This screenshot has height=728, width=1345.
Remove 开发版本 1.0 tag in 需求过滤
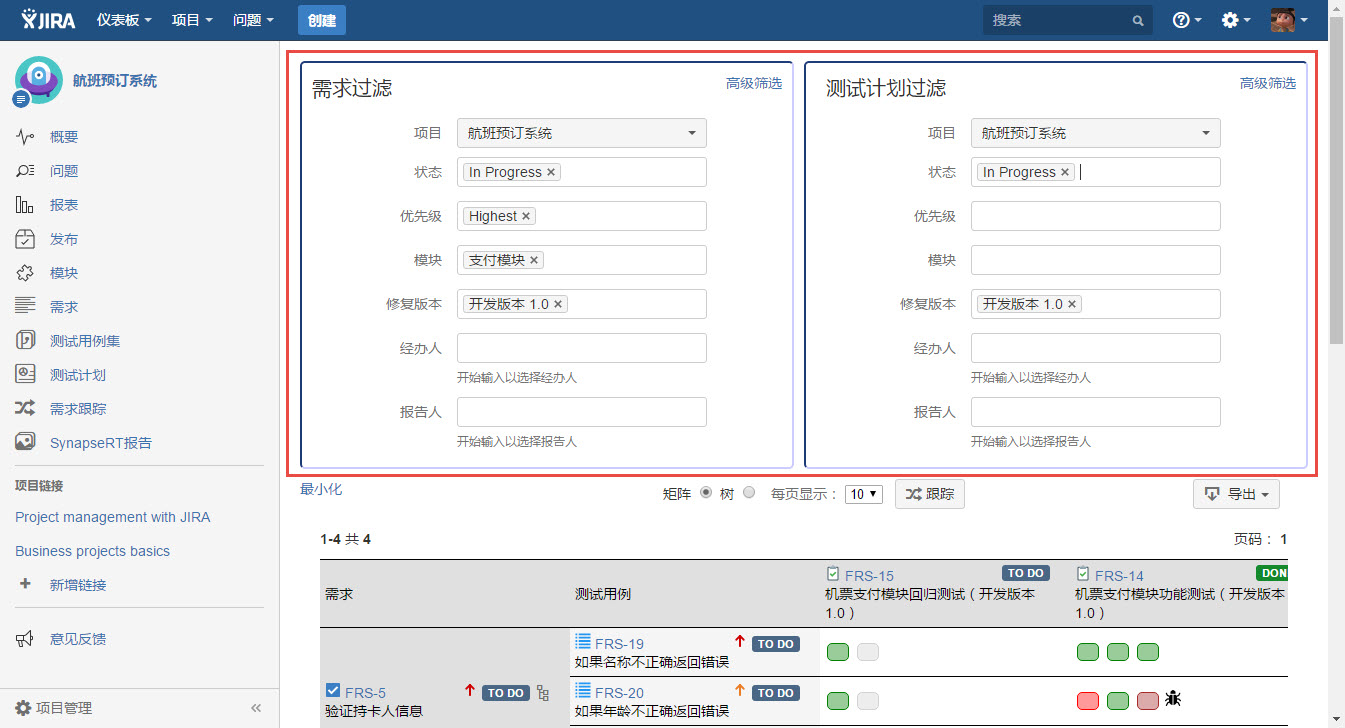point(558,304)
